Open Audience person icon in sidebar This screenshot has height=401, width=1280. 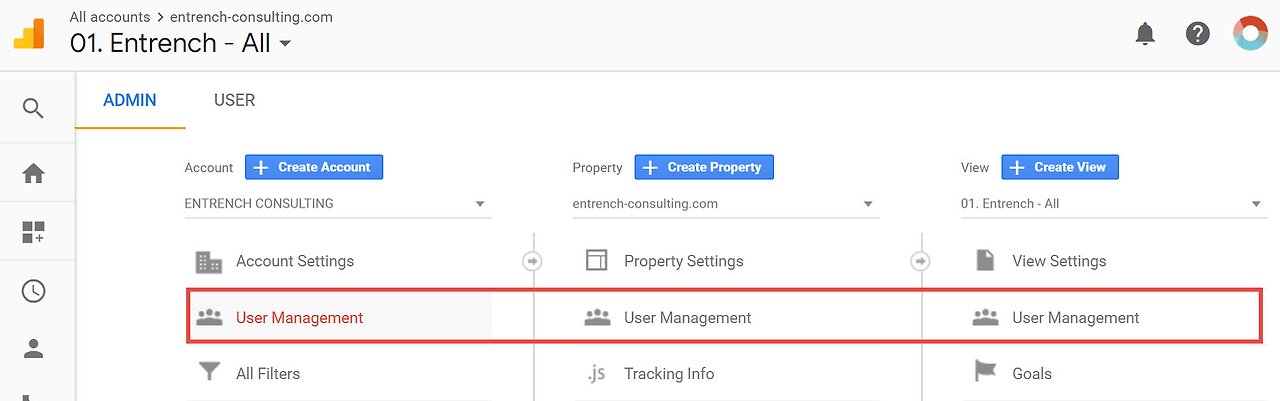pos(33,349)
